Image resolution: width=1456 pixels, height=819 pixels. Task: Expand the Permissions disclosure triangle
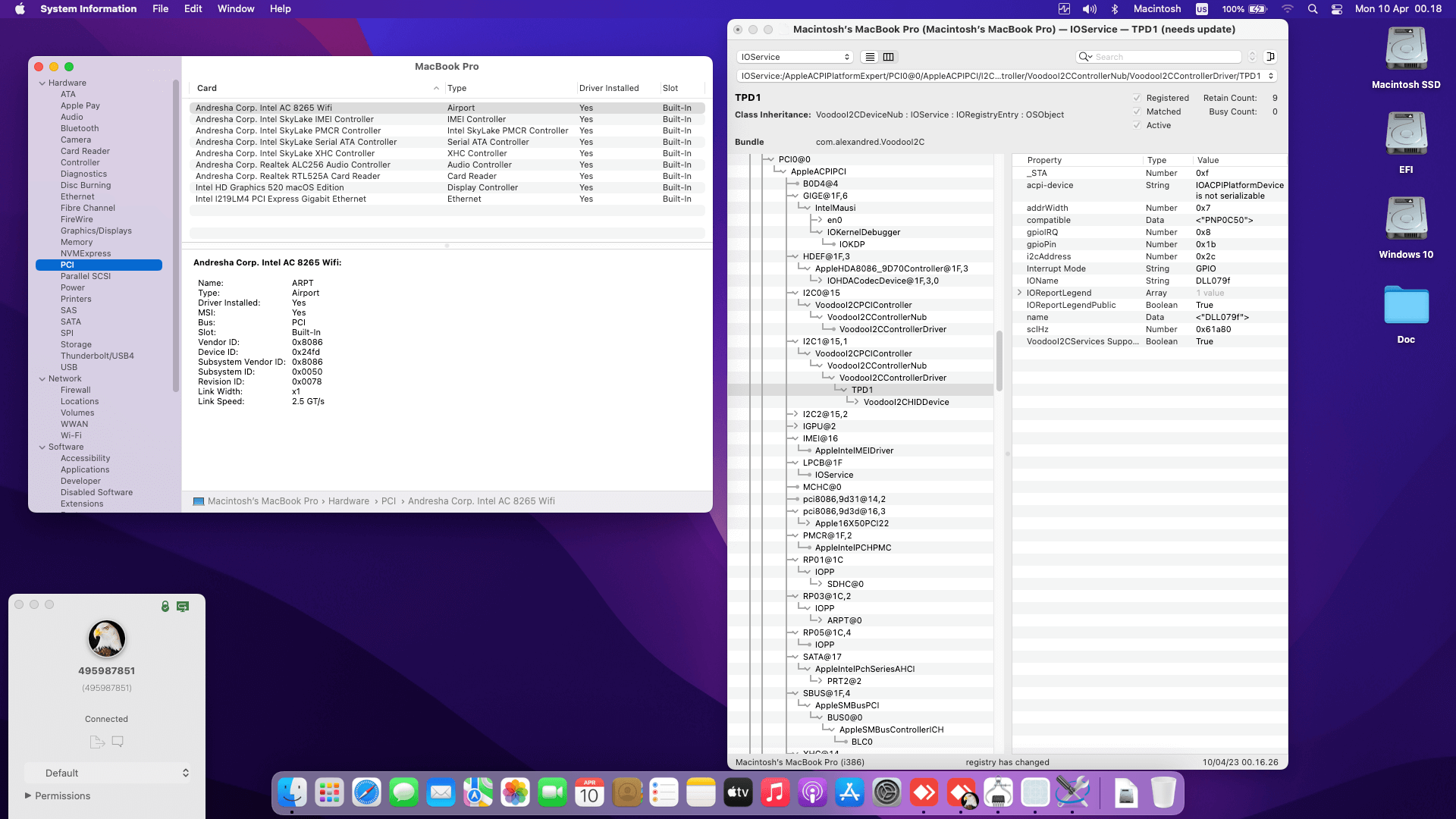[x=28, y=795]
